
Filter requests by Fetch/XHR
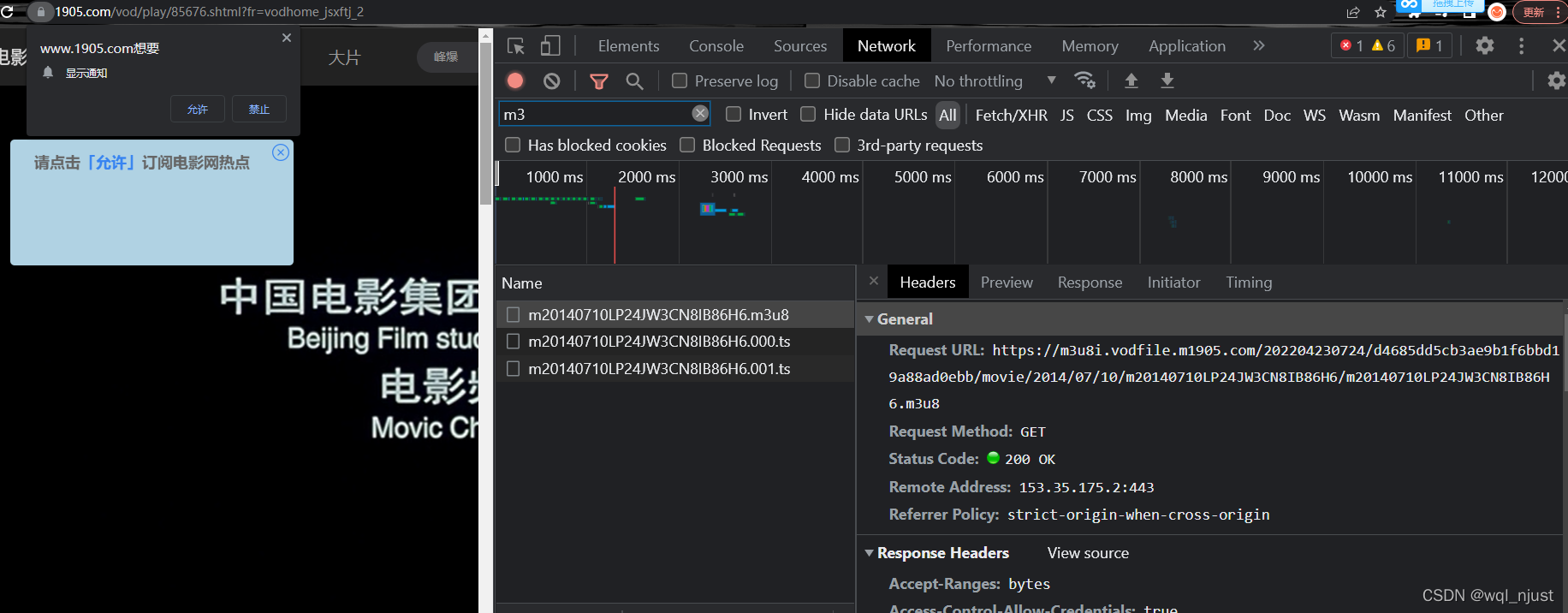pos(1011,115)
